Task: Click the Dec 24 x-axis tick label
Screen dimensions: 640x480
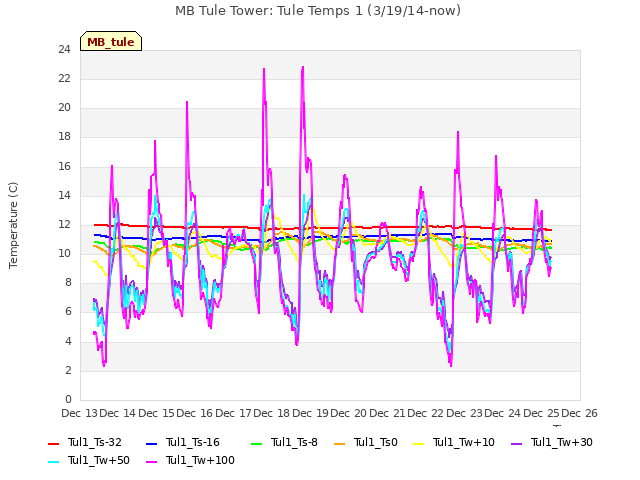Action: point(502,413)
